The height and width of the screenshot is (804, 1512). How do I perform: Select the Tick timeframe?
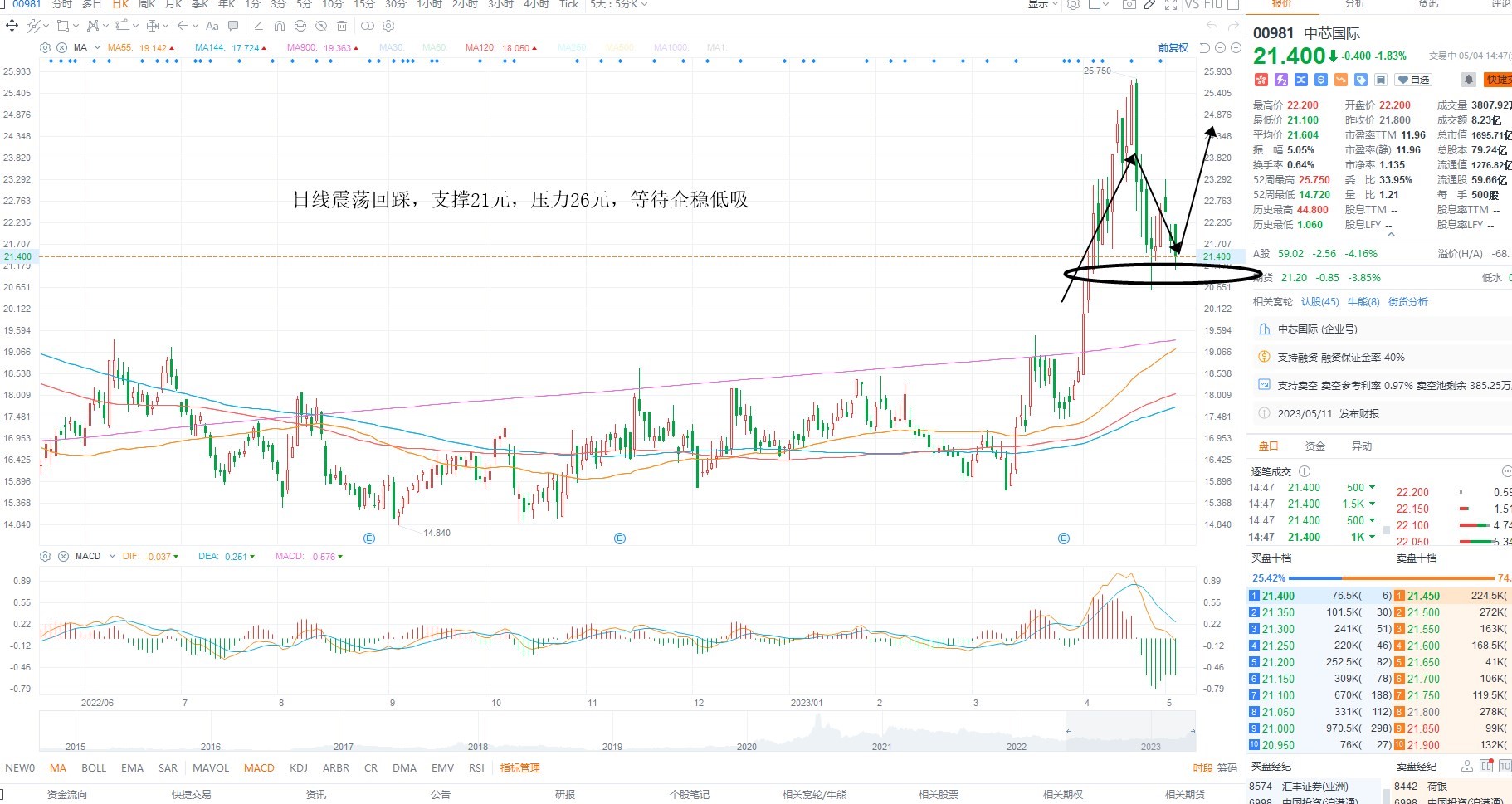(568, 4)
